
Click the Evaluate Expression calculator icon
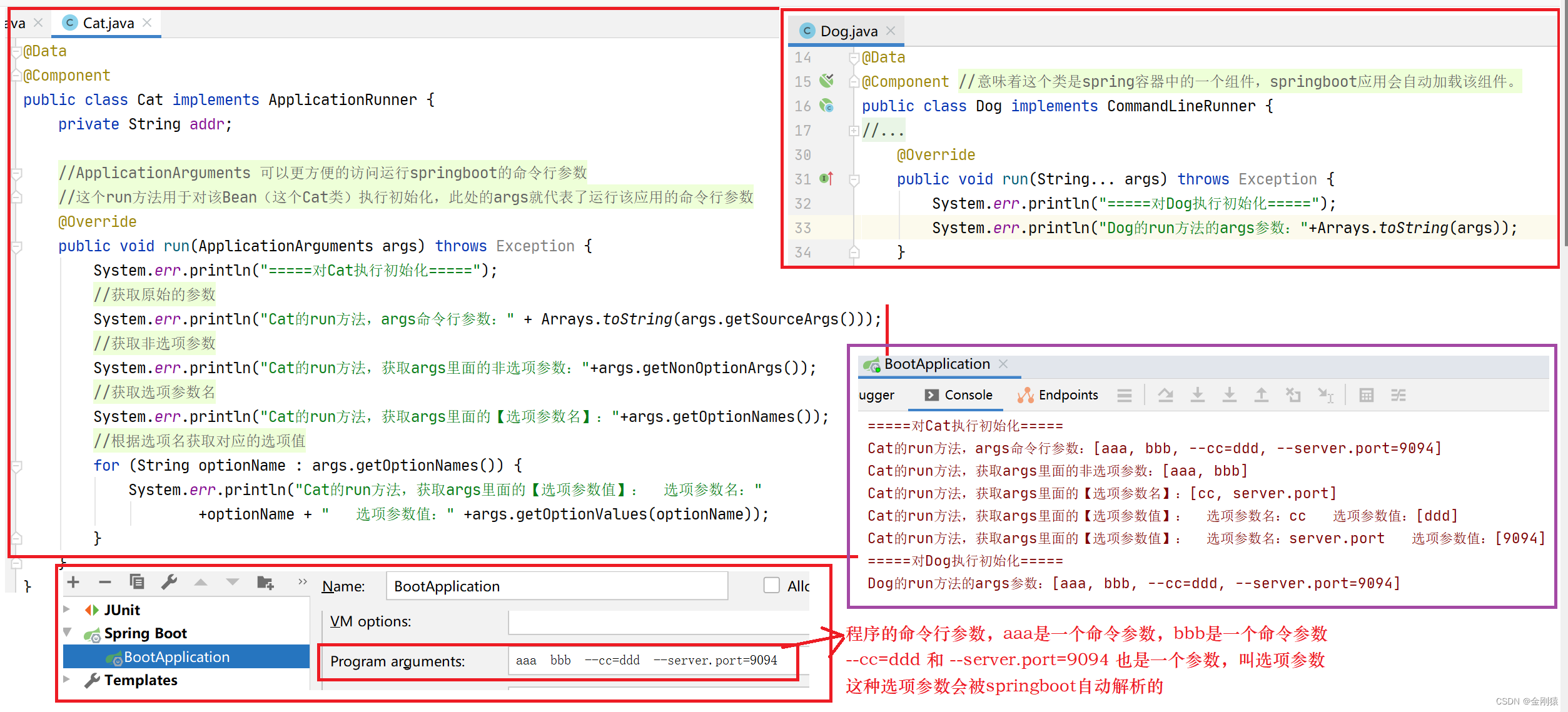point(1367,395)
